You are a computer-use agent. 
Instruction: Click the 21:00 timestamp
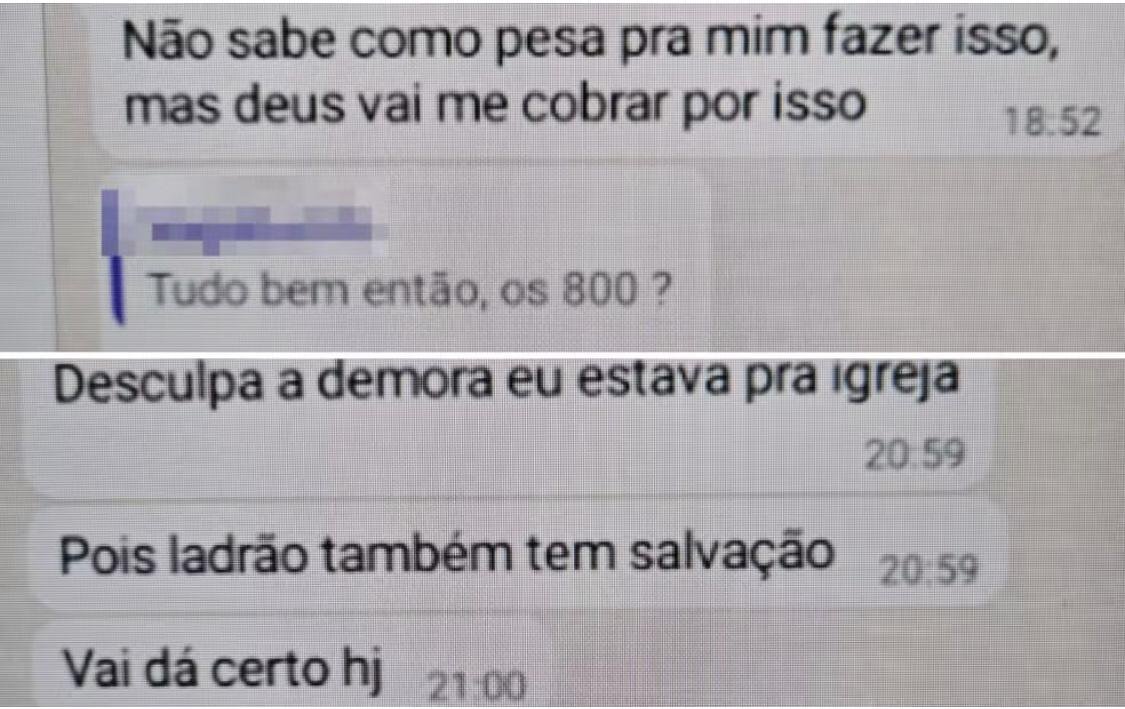coord(476,687)
